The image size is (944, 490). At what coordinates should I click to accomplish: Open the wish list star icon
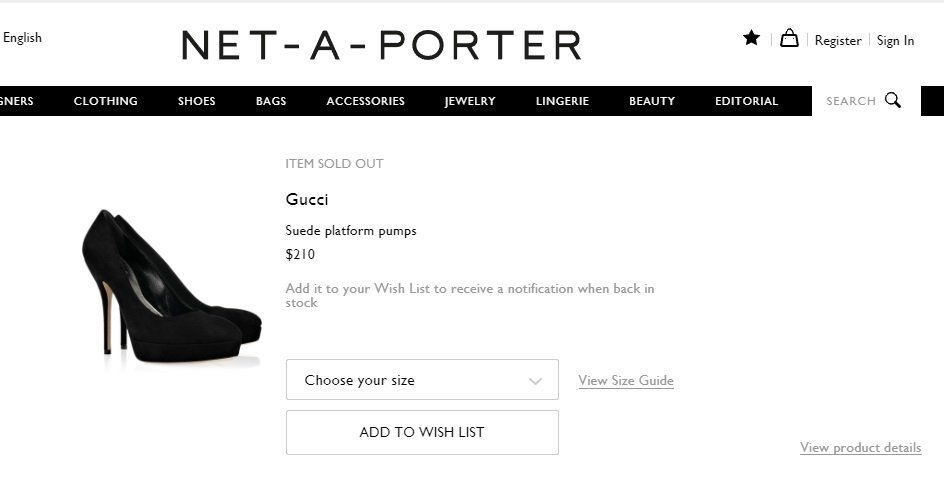(752, 38)
